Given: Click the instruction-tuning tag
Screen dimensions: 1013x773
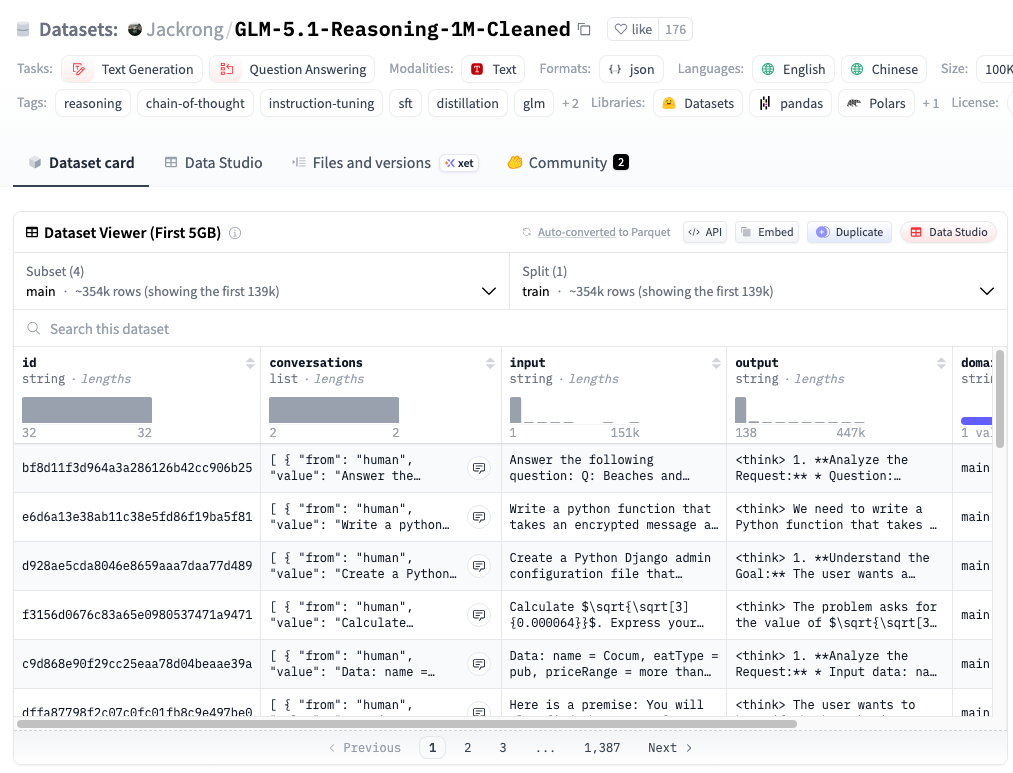Looking at the screenshot, I should tap(321, 103).
